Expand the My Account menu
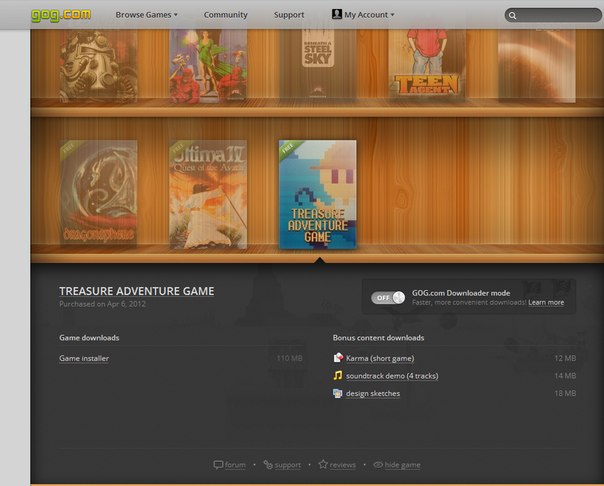The height and width of the screenshot is (486, 604). pyautogui.click(x=362, y=15)
